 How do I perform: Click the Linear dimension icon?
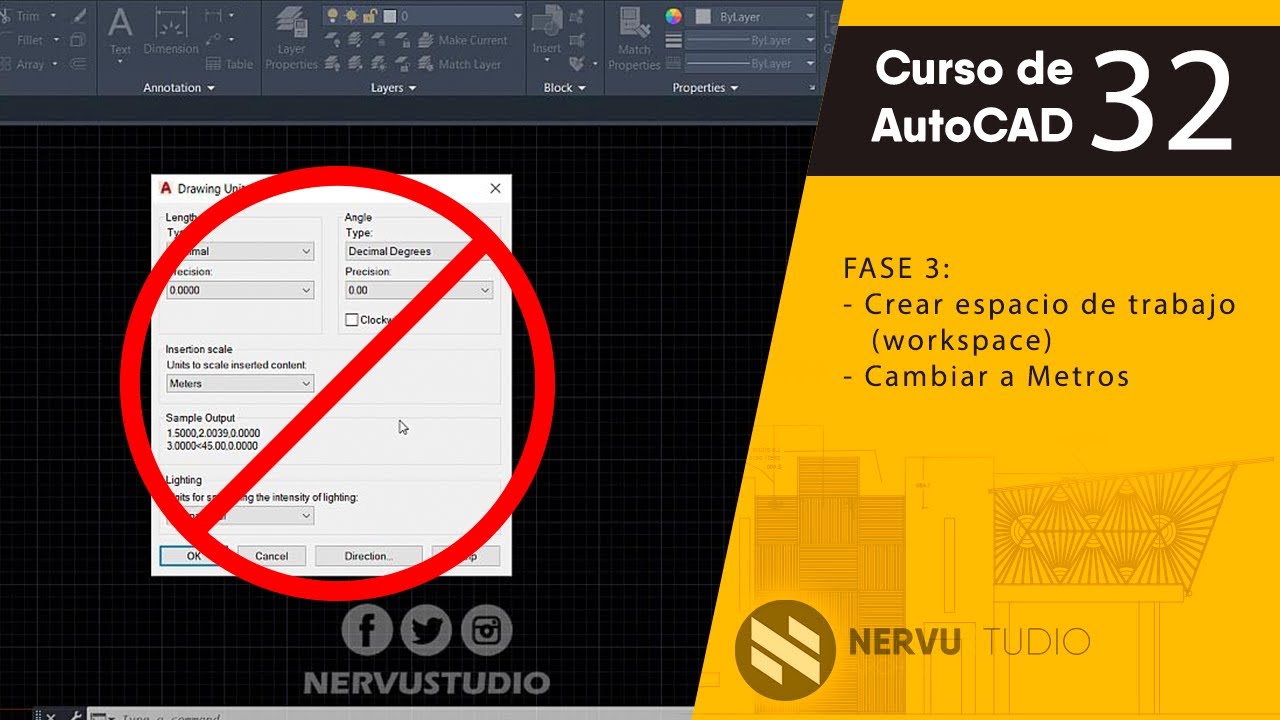point(213,16)
